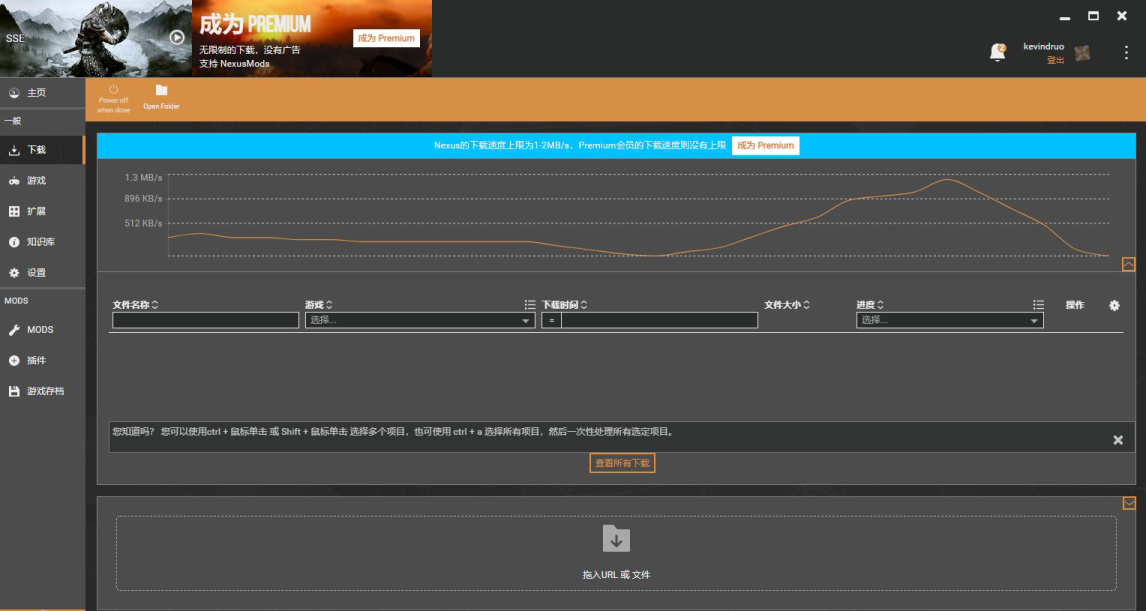Toggle group-by icon next to 游戏 column
The width and height of the screenshot is (1146, 611).
[x=530, y=305]
